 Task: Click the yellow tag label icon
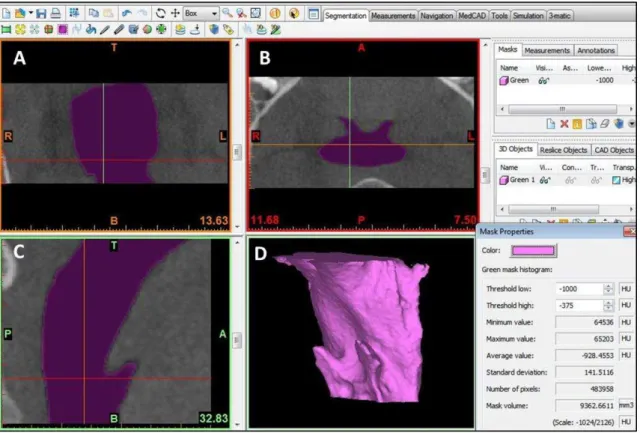click(228, 29)
